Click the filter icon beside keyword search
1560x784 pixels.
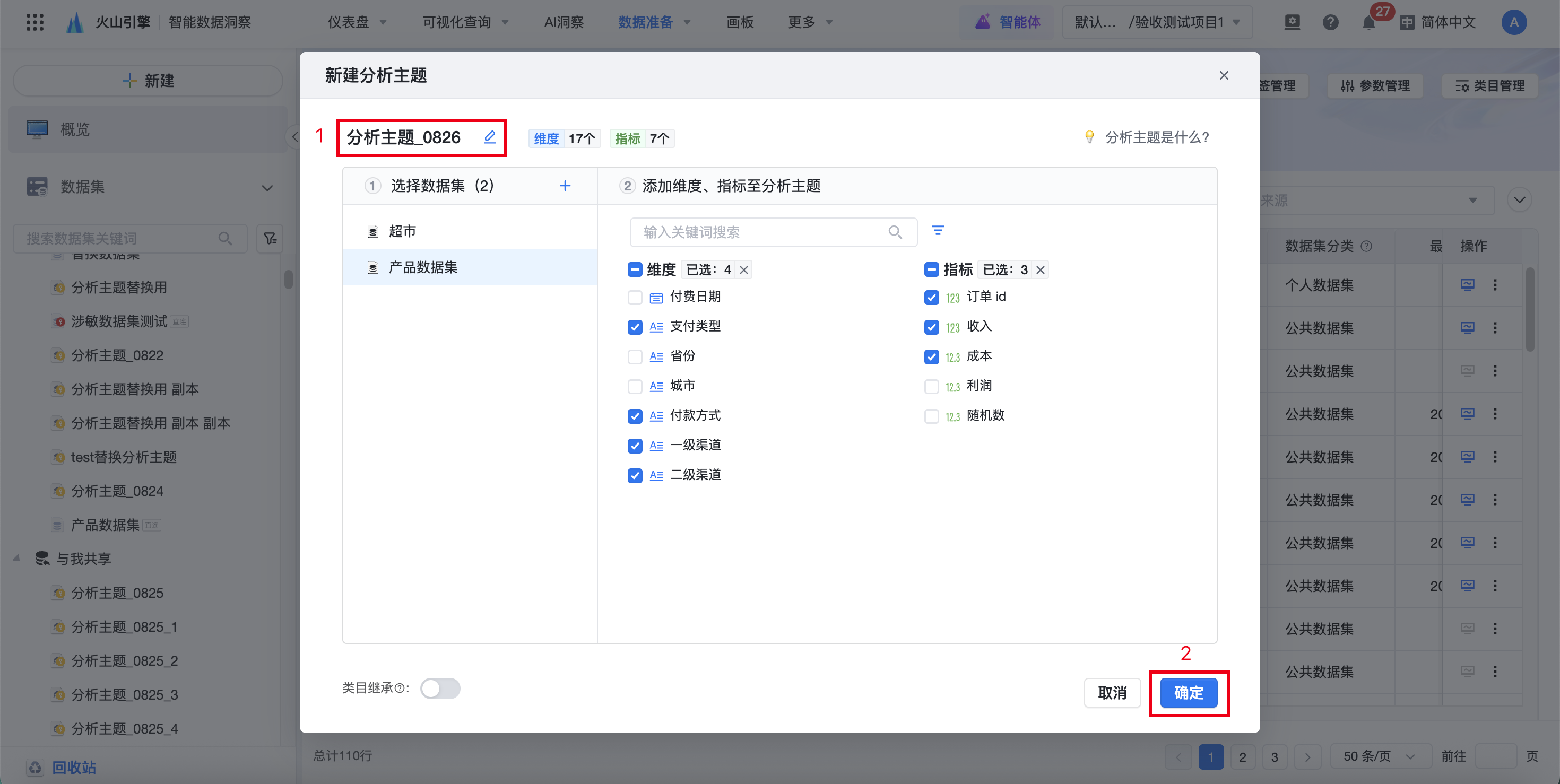pos(938,231)
